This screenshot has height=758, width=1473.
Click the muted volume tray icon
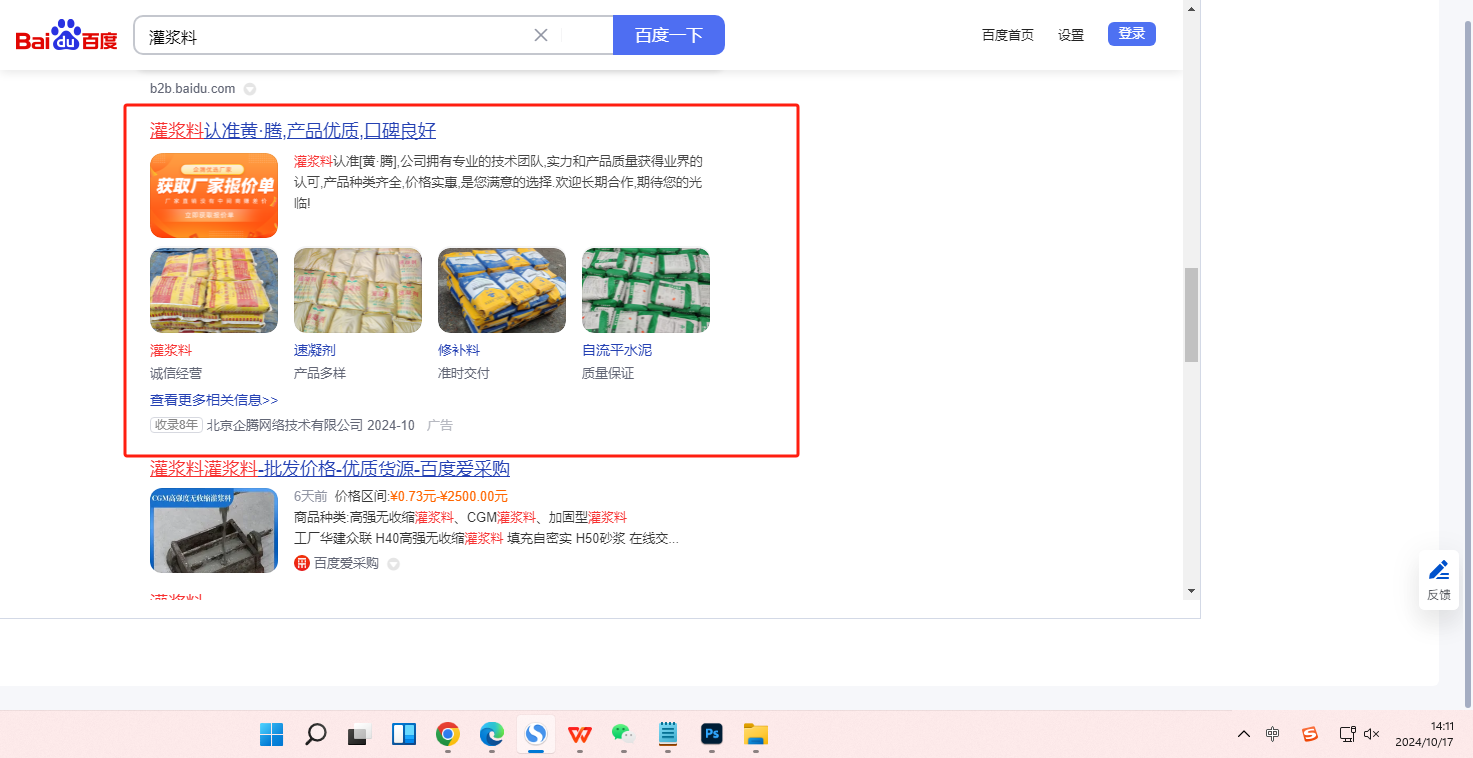click(1372, 734)
